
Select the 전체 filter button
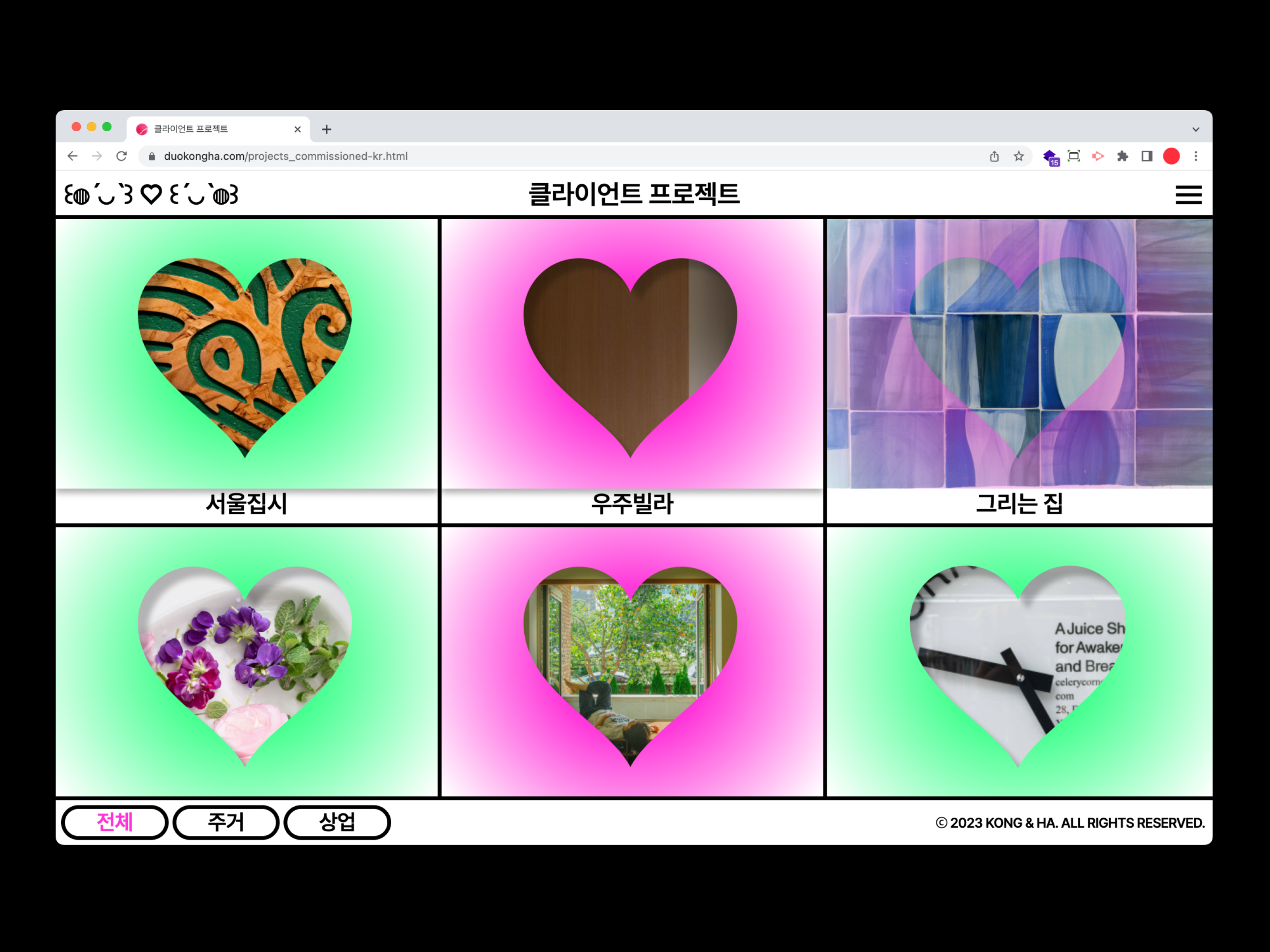(114, 822)
